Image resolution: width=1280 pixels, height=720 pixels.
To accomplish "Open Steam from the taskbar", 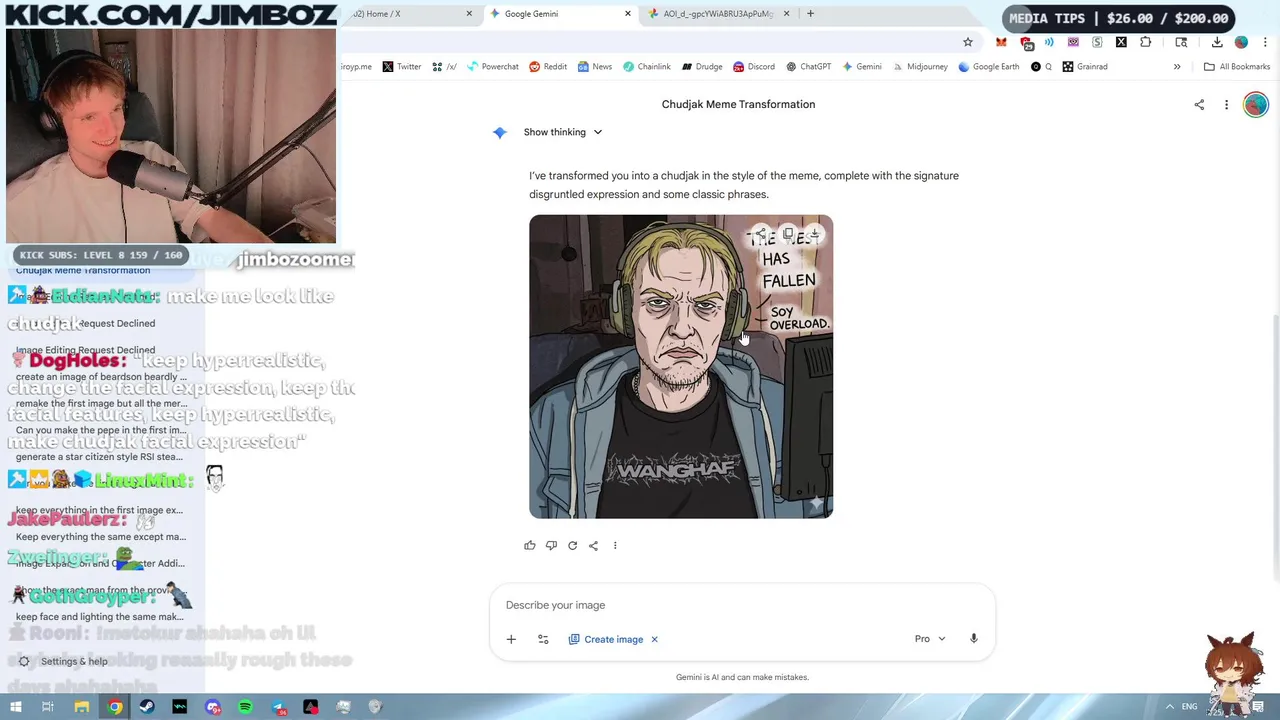I will (147, 707).
